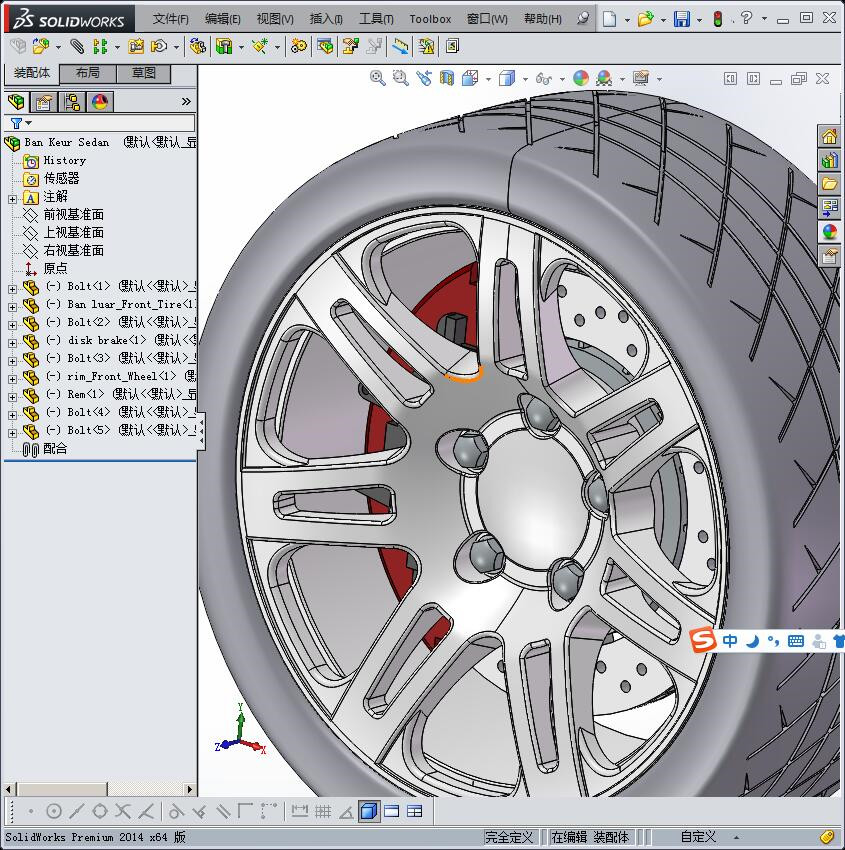Click the View Orientation cube icon

[470, 79]
